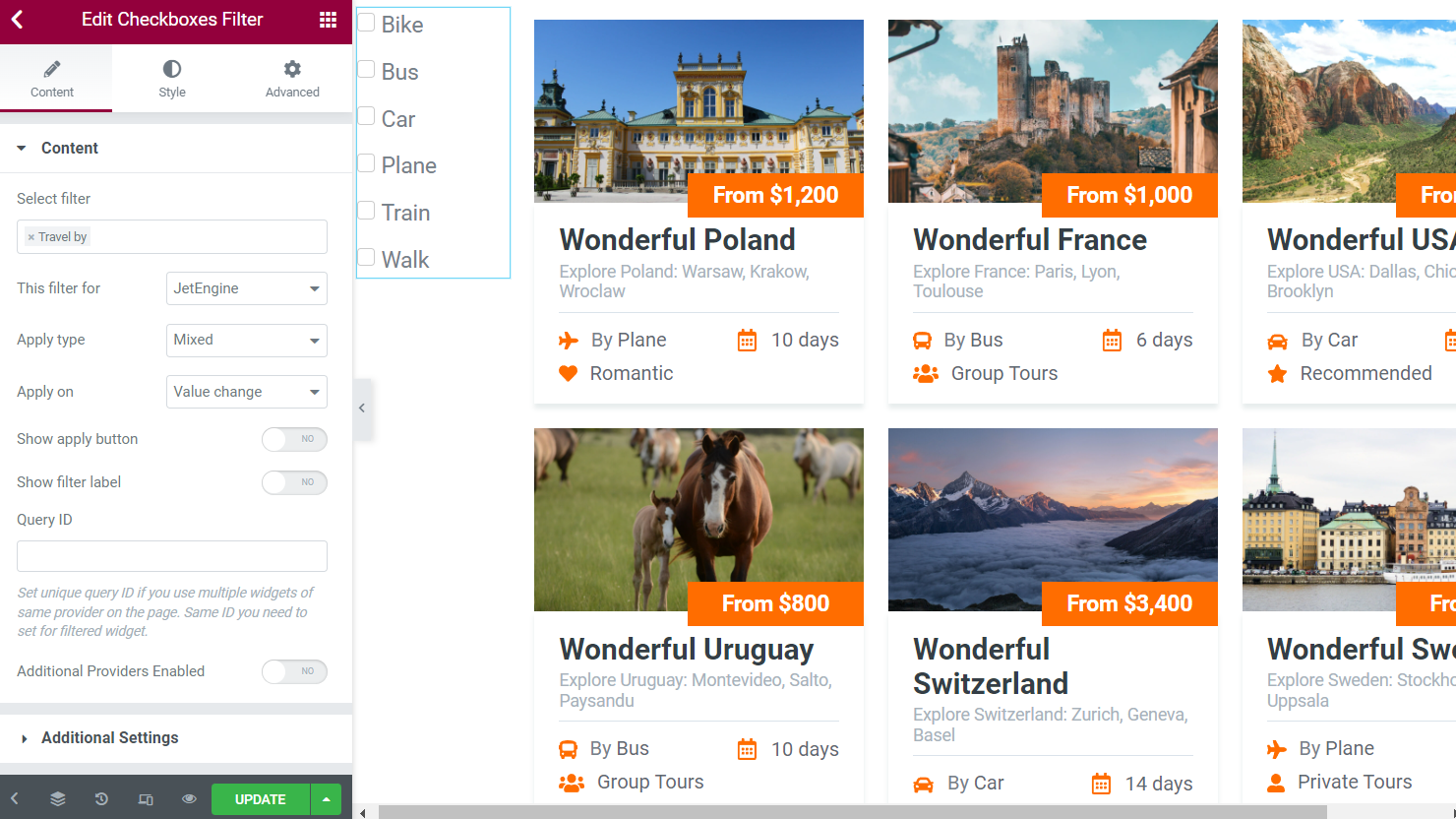This screenshot has width=1456, height=819.
Task: Open the Wonderful Poland title
Action: 677,240
